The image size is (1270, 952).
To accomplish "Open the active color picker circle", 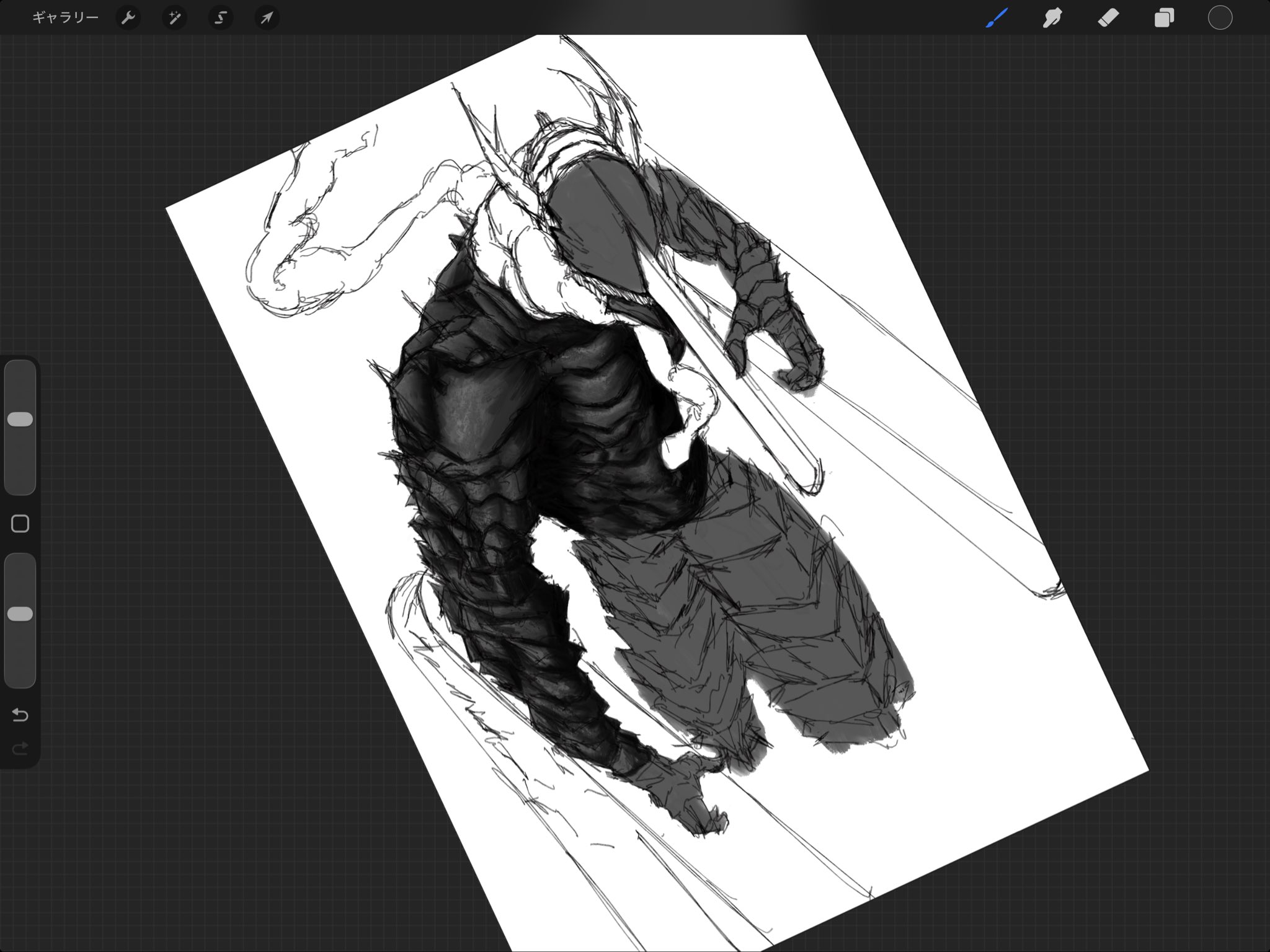I will (1220, 18).
